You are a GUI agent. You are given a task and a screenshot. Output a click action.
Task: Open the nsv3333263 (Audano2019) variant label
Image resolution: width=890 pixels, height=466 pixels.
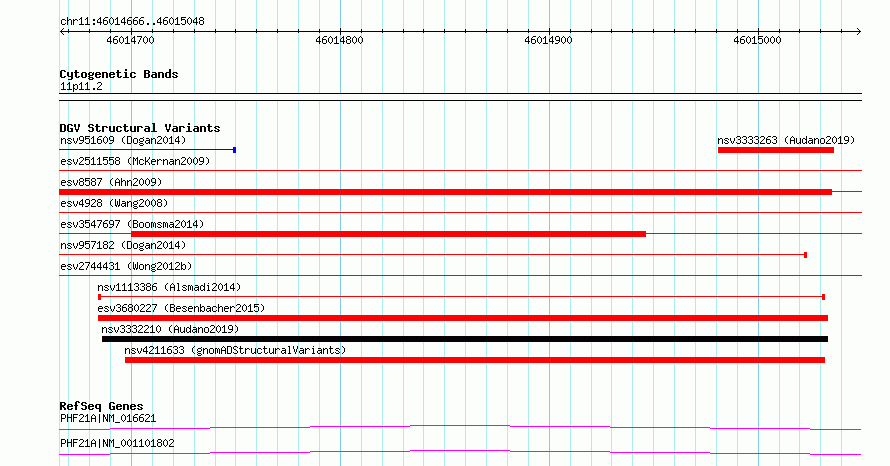click(x=786, y=140)
